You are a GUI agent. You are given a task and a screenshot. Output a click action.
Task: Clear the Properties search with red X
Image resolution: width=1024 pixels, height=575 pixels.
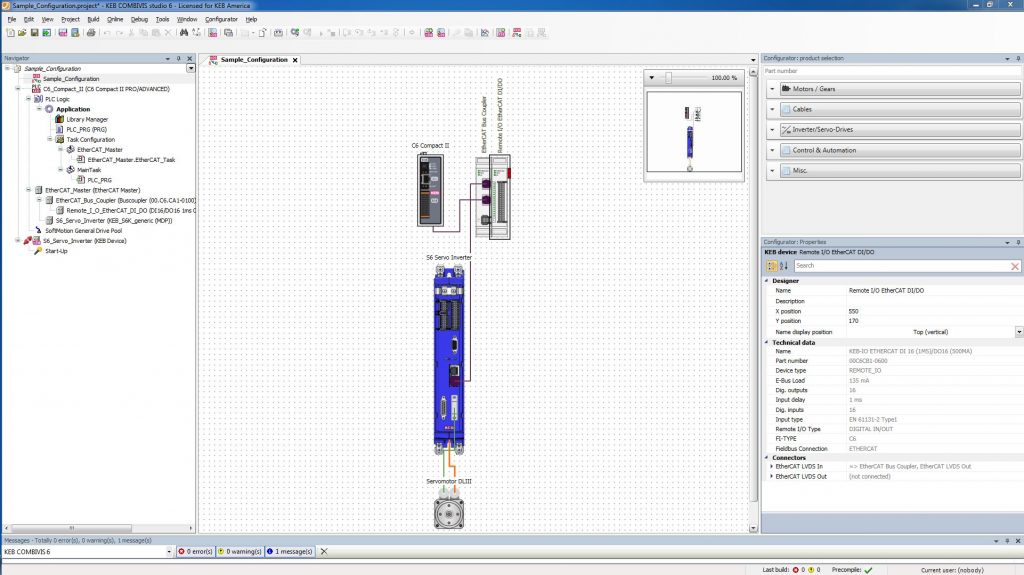1014,266
